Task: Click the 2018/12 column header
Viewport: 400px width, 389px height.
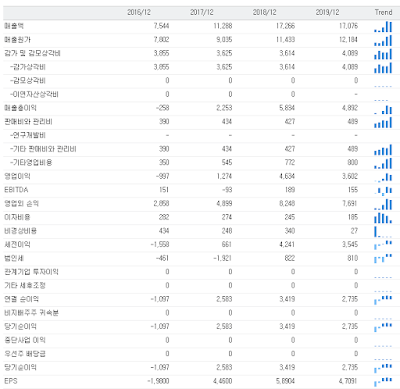Action: tap(264, 13)
